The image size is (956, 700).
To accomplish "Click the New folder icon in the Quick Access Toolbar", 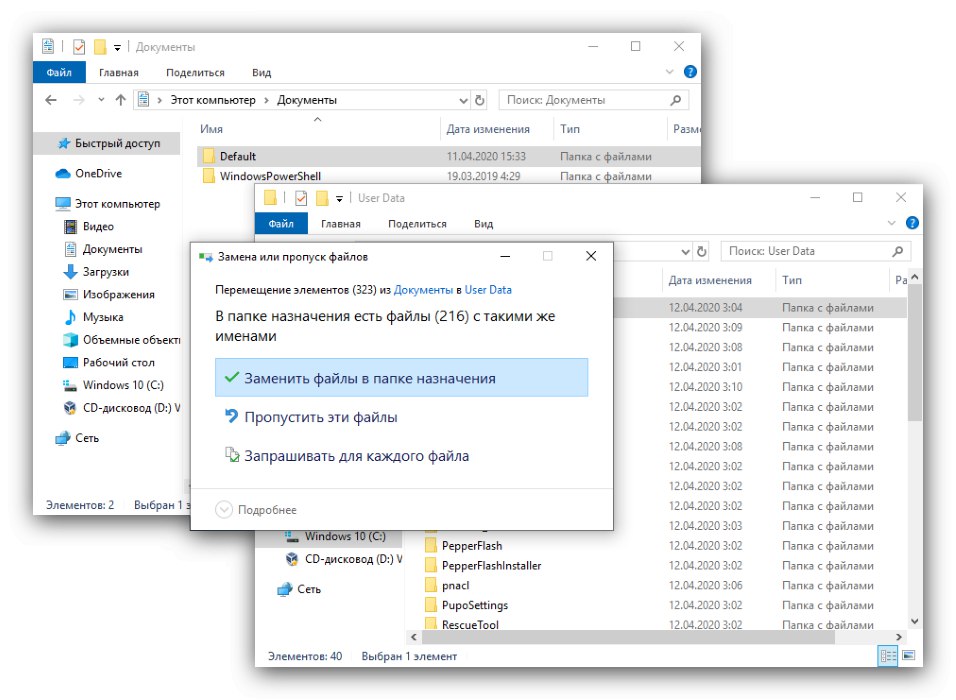I will (x=99, y=45).
